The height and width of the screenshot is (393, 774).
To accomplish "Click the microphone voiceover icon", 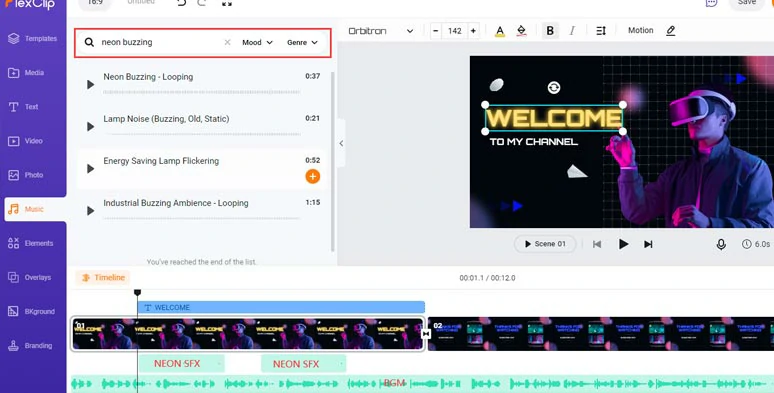I will coord(721,244).
